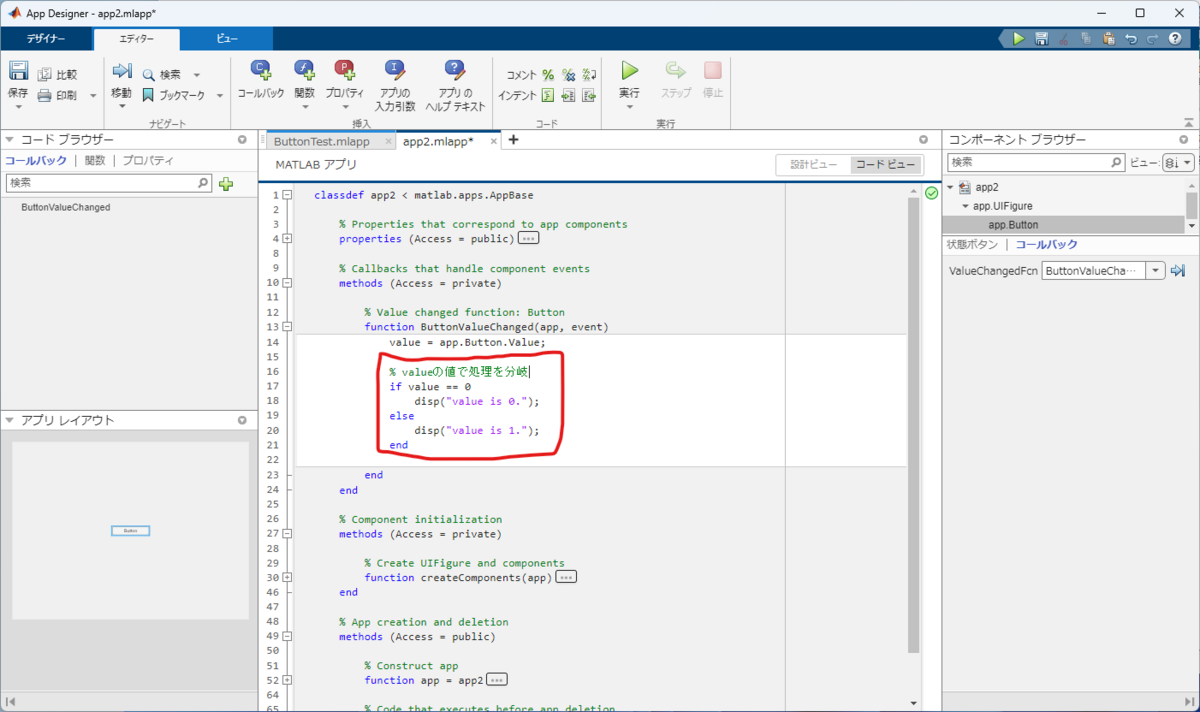Click the 印刷 (Print) printer icon
Viewport: 1200px width, 712px height.
[45, 96]
